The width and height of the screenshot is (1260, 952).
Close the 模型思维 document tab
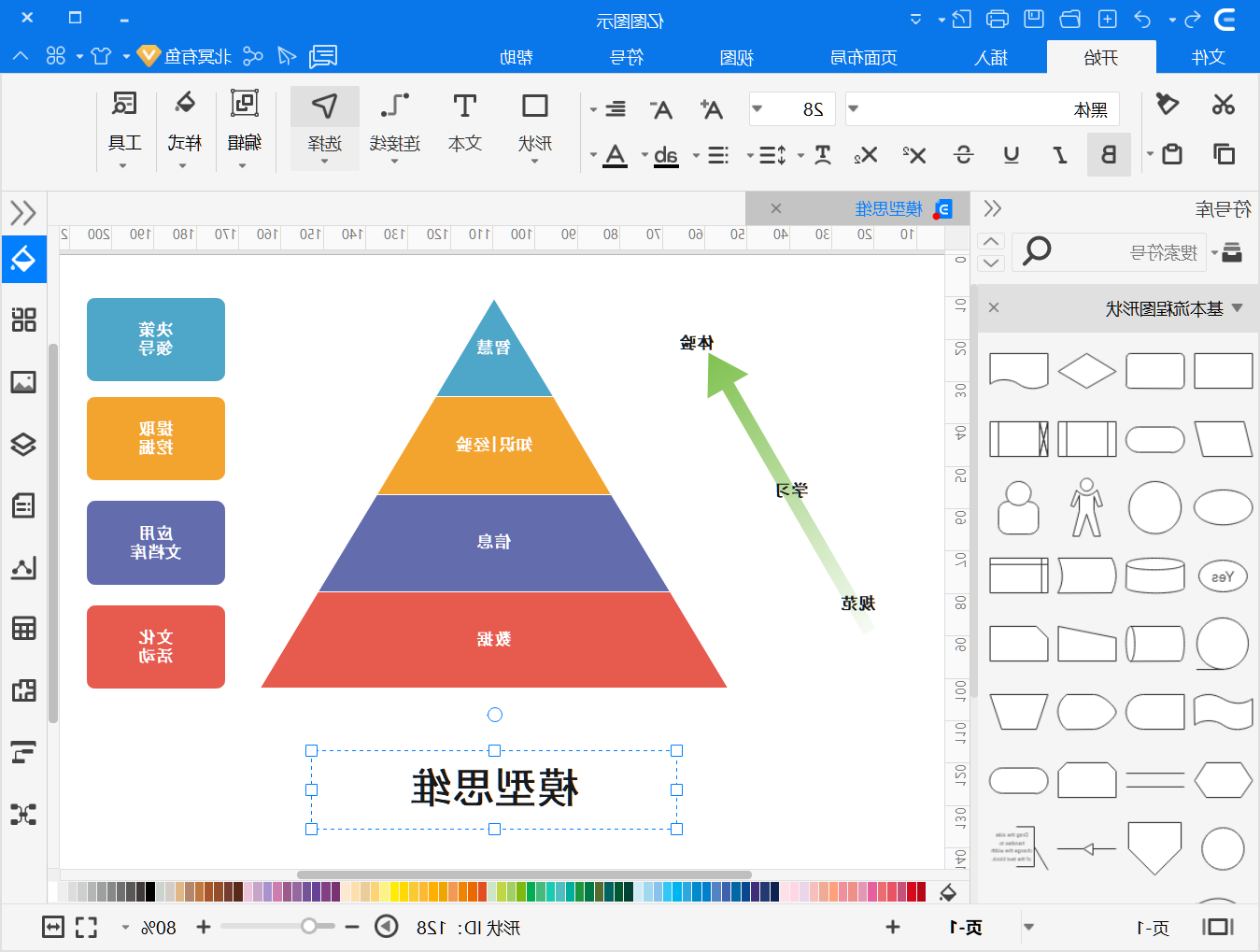[775, 208]
